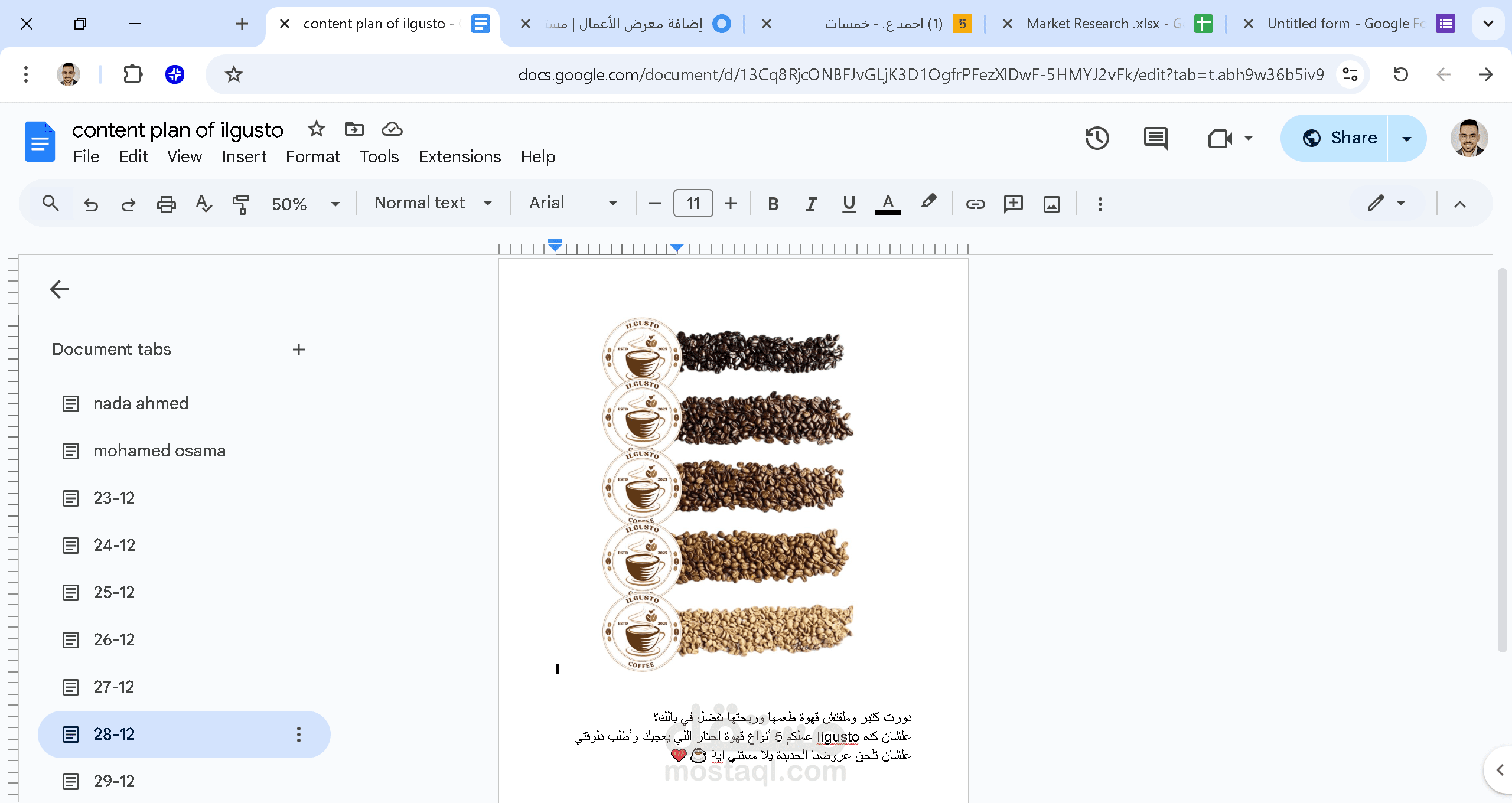Show all comments
The image size is (1512, 803).
click(1155, 138)
